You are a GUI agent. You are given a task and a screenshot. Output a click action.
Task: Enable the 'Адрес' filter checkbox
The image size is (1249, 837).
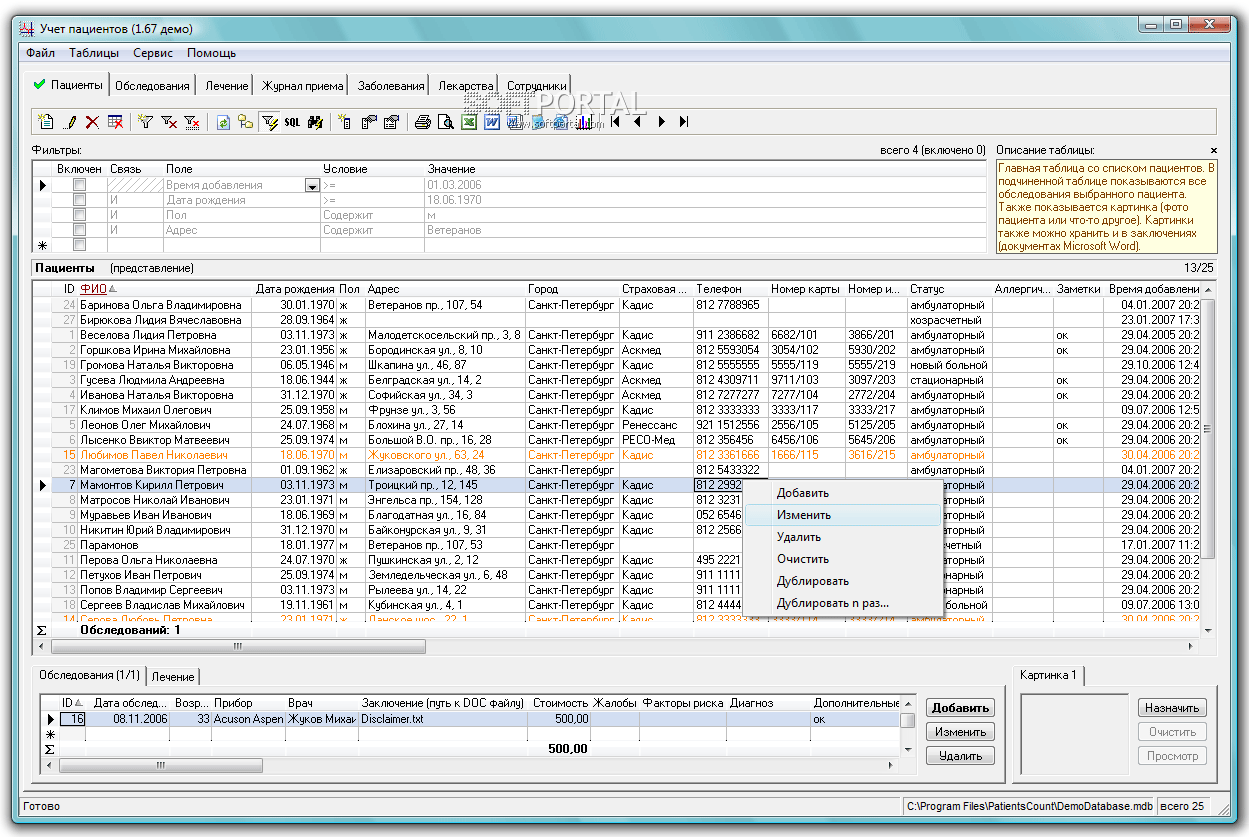79,230
